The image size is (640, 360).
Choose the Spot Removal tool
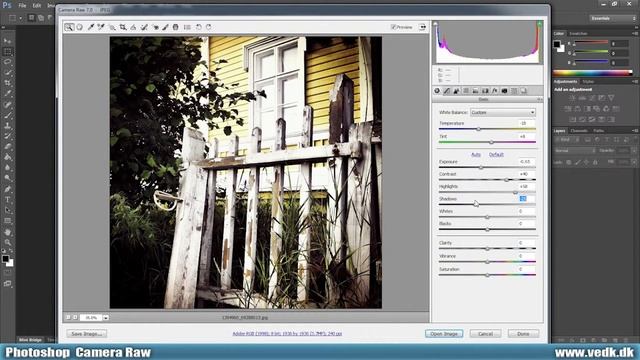pyautogui.click(x=144, y=27)
